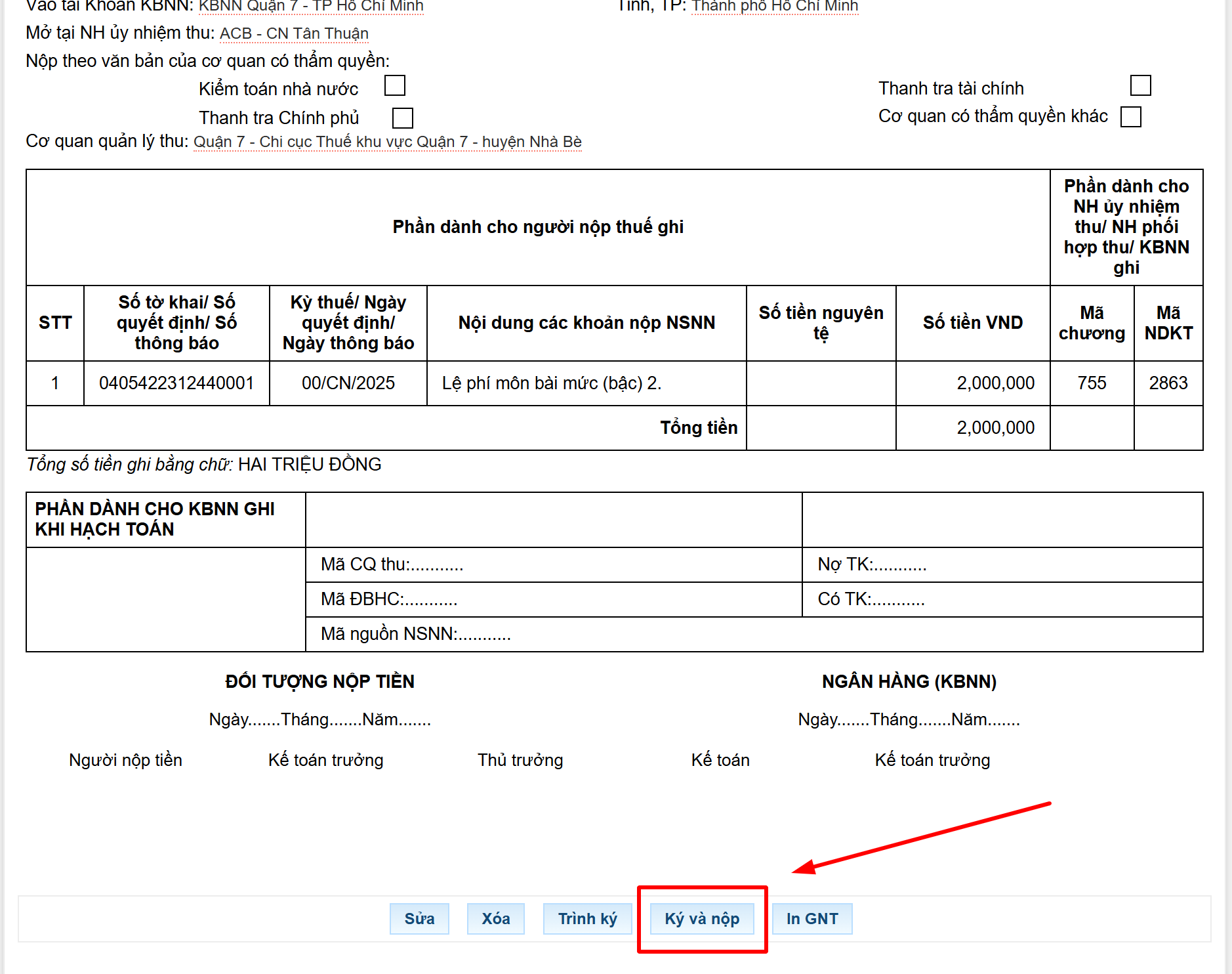This screenshot has width=1232, height=974.
Task: Click the Tổng tiền label
Action: 699,427
